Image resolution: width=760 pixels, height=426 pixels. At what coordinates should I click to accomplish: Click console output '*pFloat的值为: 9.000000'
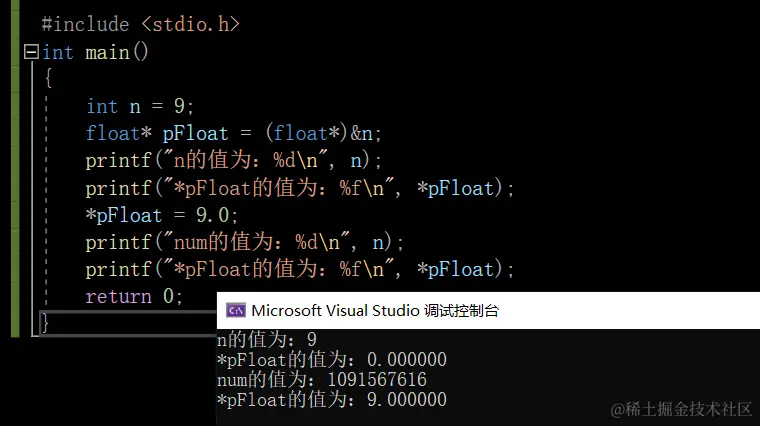[332, 400]
